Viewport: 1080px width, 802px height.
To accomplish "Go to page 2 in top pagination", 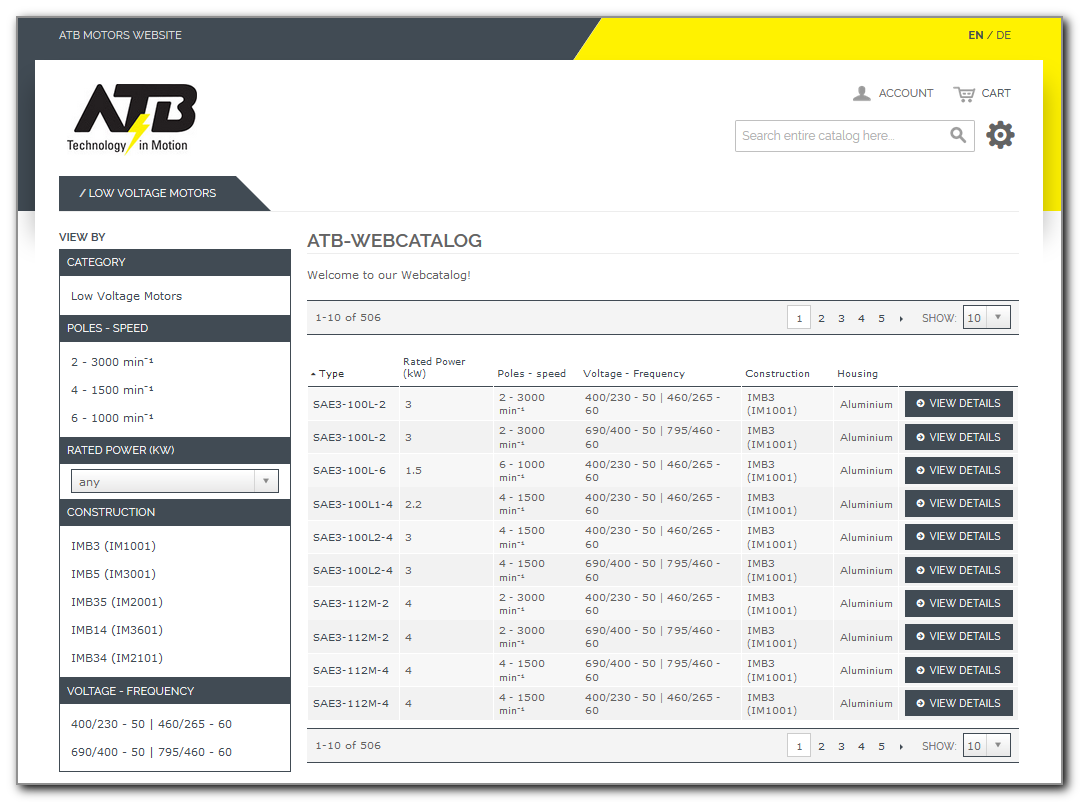I will (821, 318).
